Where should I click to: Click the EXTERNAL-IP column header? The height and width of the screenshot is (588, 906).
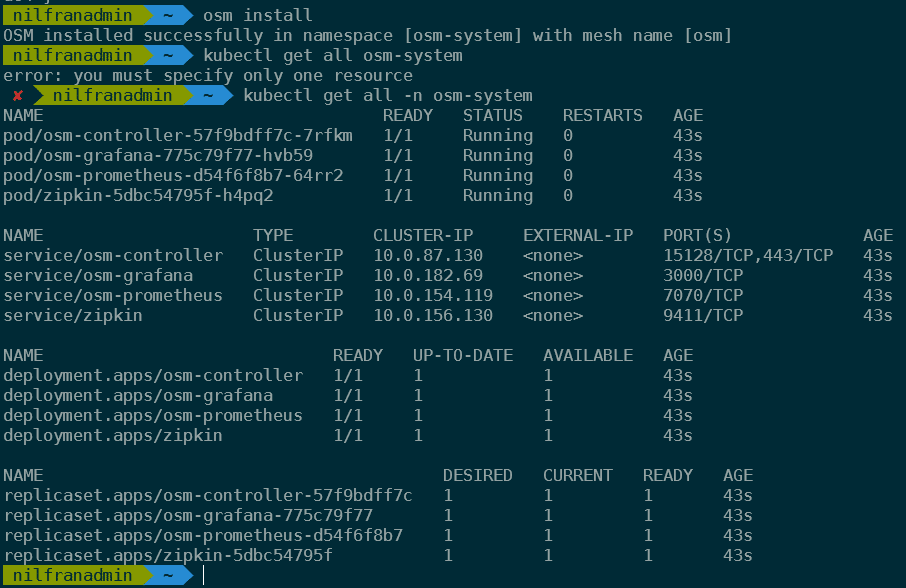[x=578, y=236]
